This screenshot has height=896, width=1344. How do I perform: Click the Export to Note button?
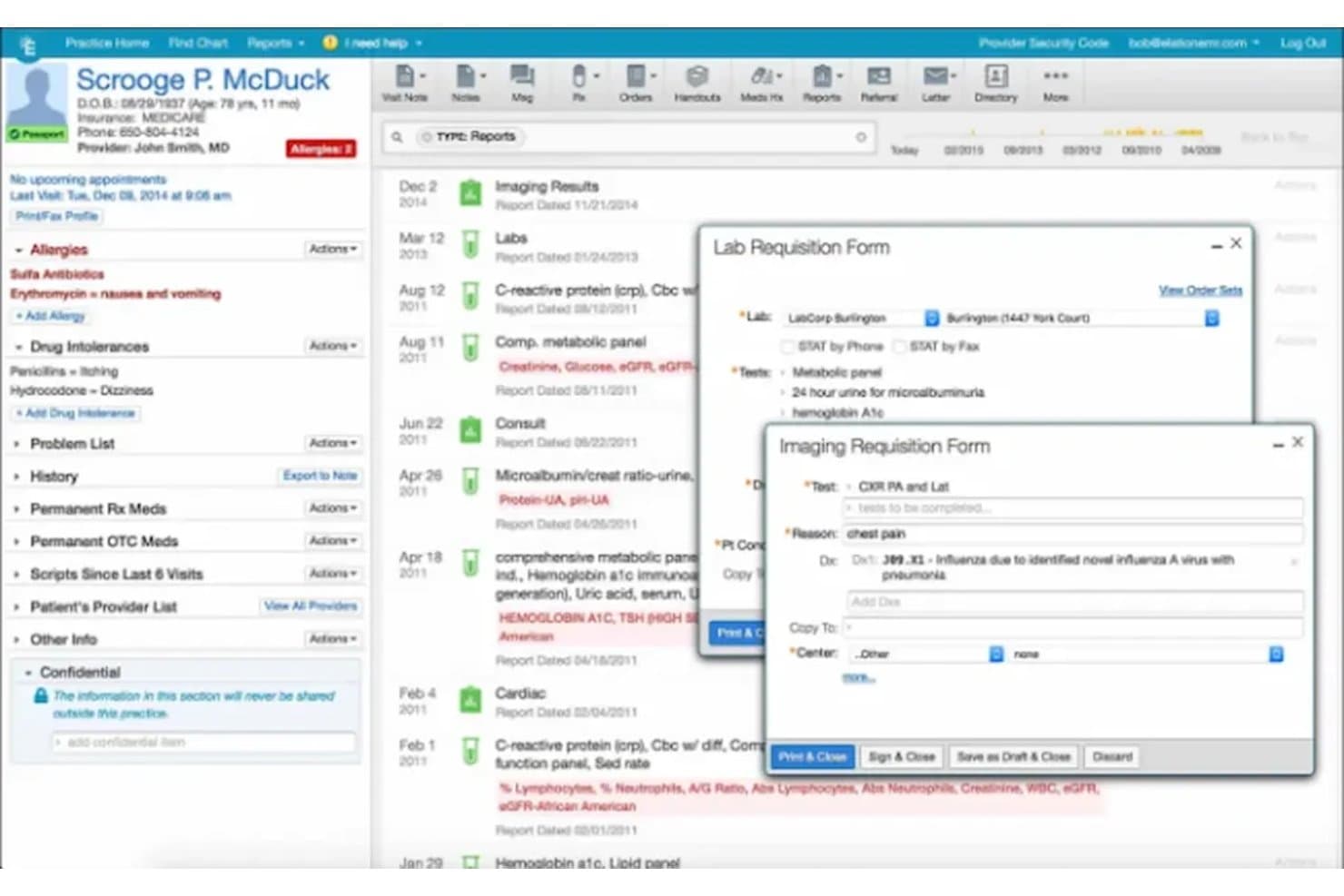(x=320, y=476)
